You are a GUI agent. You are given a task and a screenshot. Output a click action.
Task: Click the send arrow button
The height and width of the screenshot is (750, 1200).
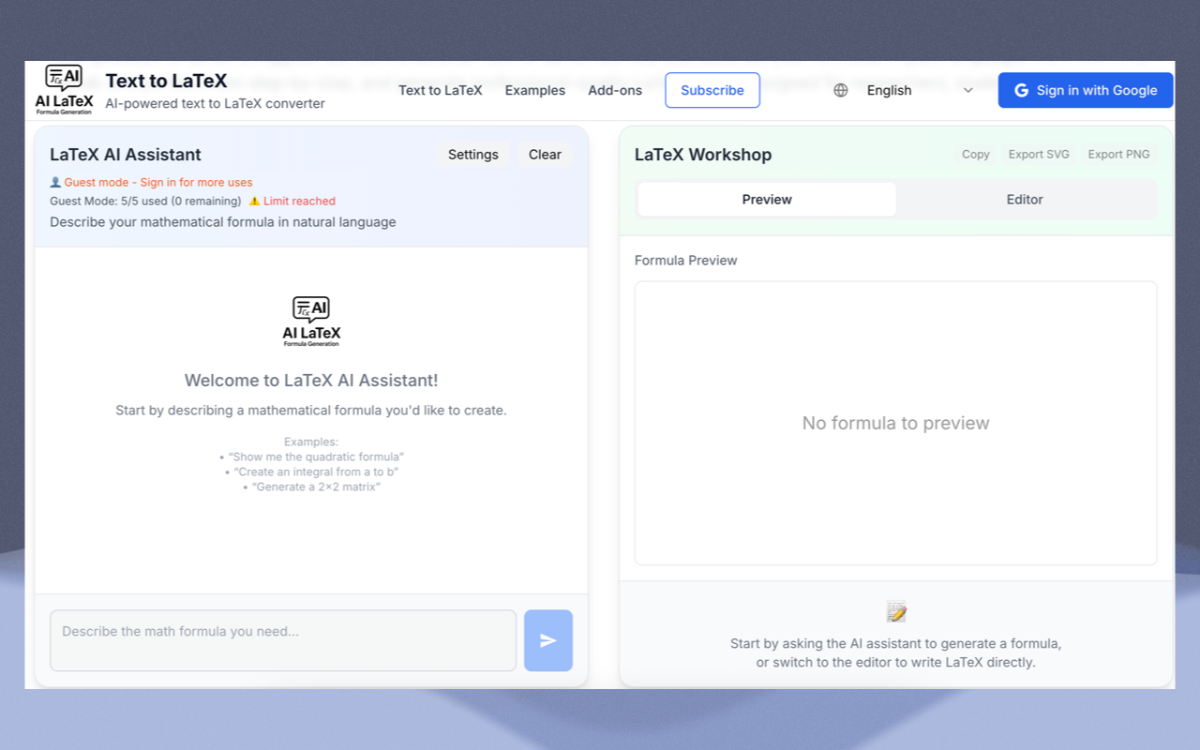point(548,640)
